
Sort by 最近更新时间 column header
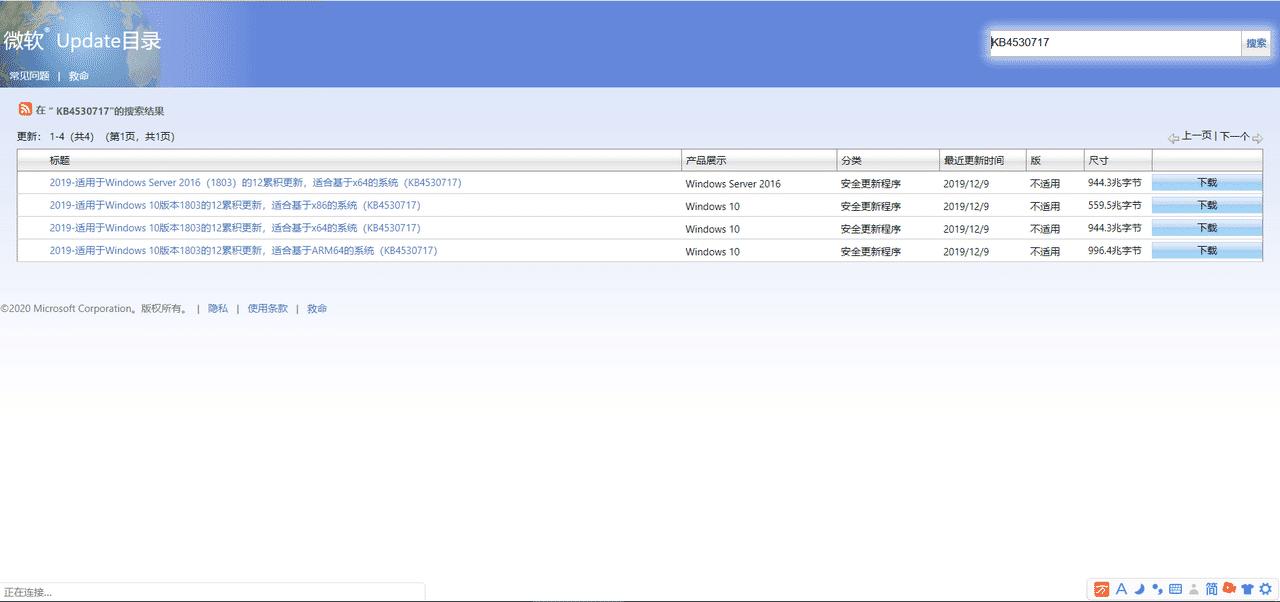pyautogui.click(x=973, y=160)
